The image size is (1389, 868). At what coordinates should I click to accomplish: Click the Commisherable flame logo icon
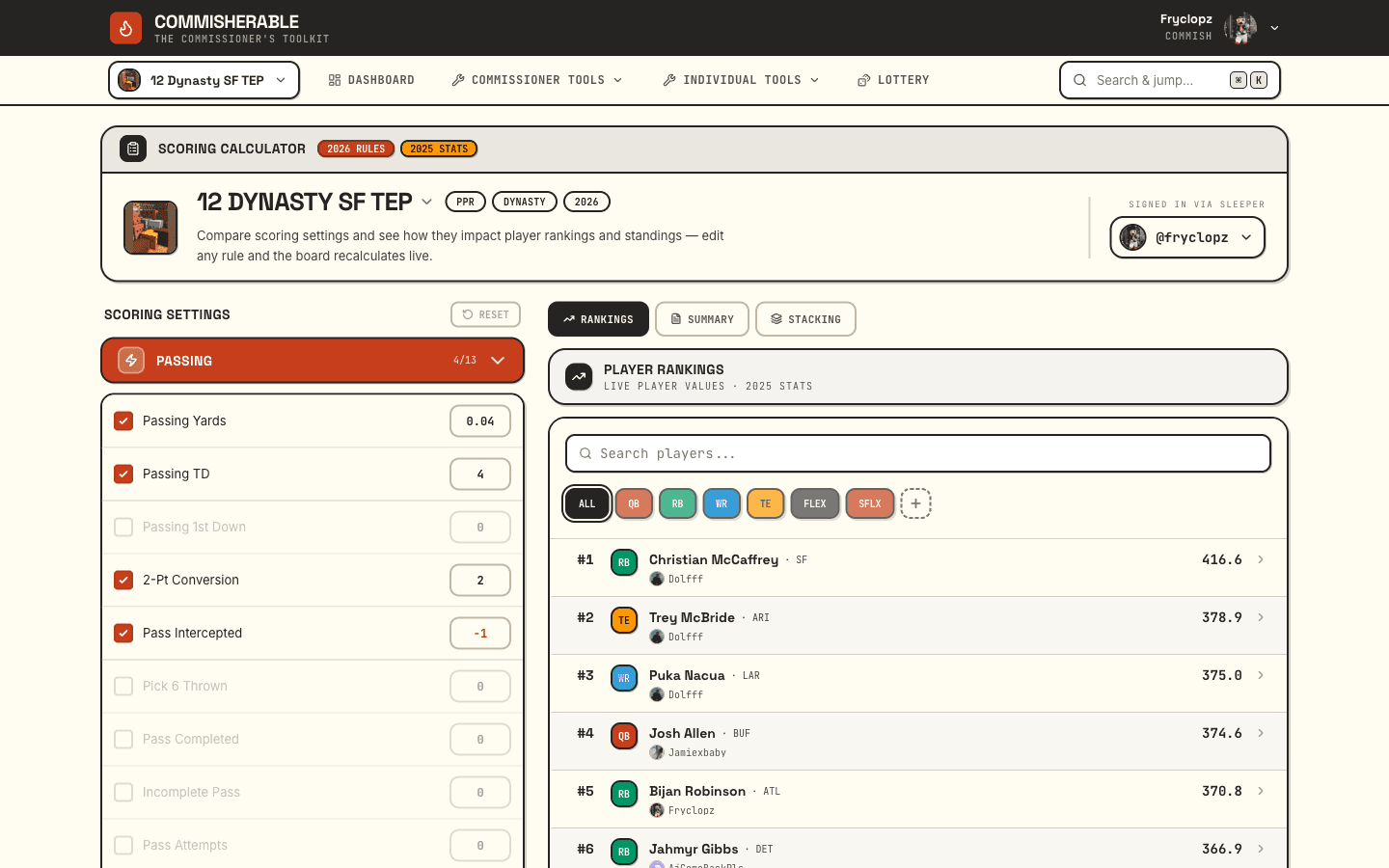pos(125,28)
